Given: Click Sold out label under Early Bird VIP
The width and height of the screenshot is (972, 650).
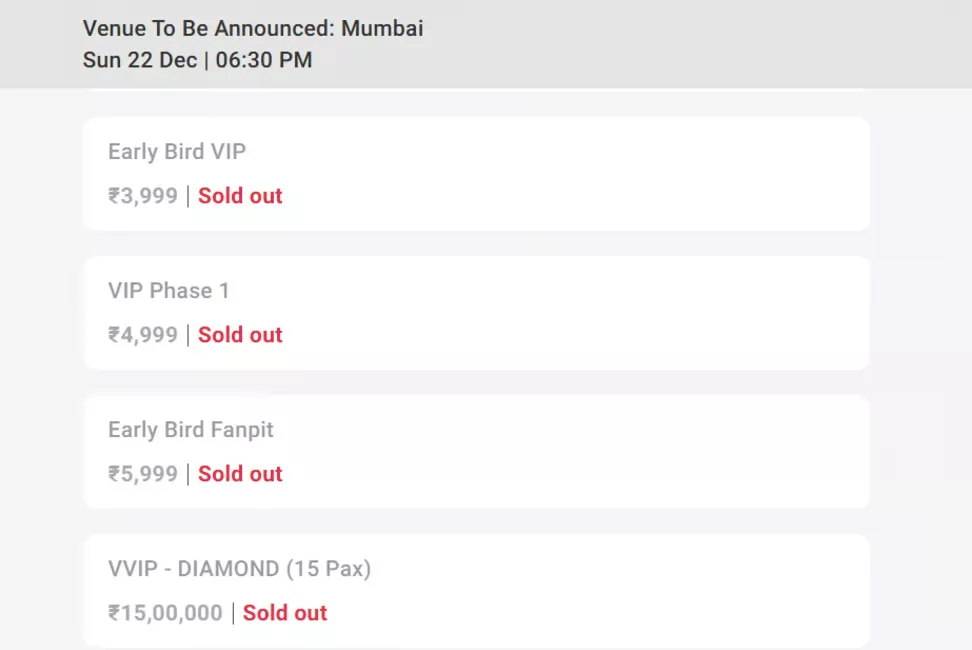Looking at the screenshot, I should (x=240, y=196).
